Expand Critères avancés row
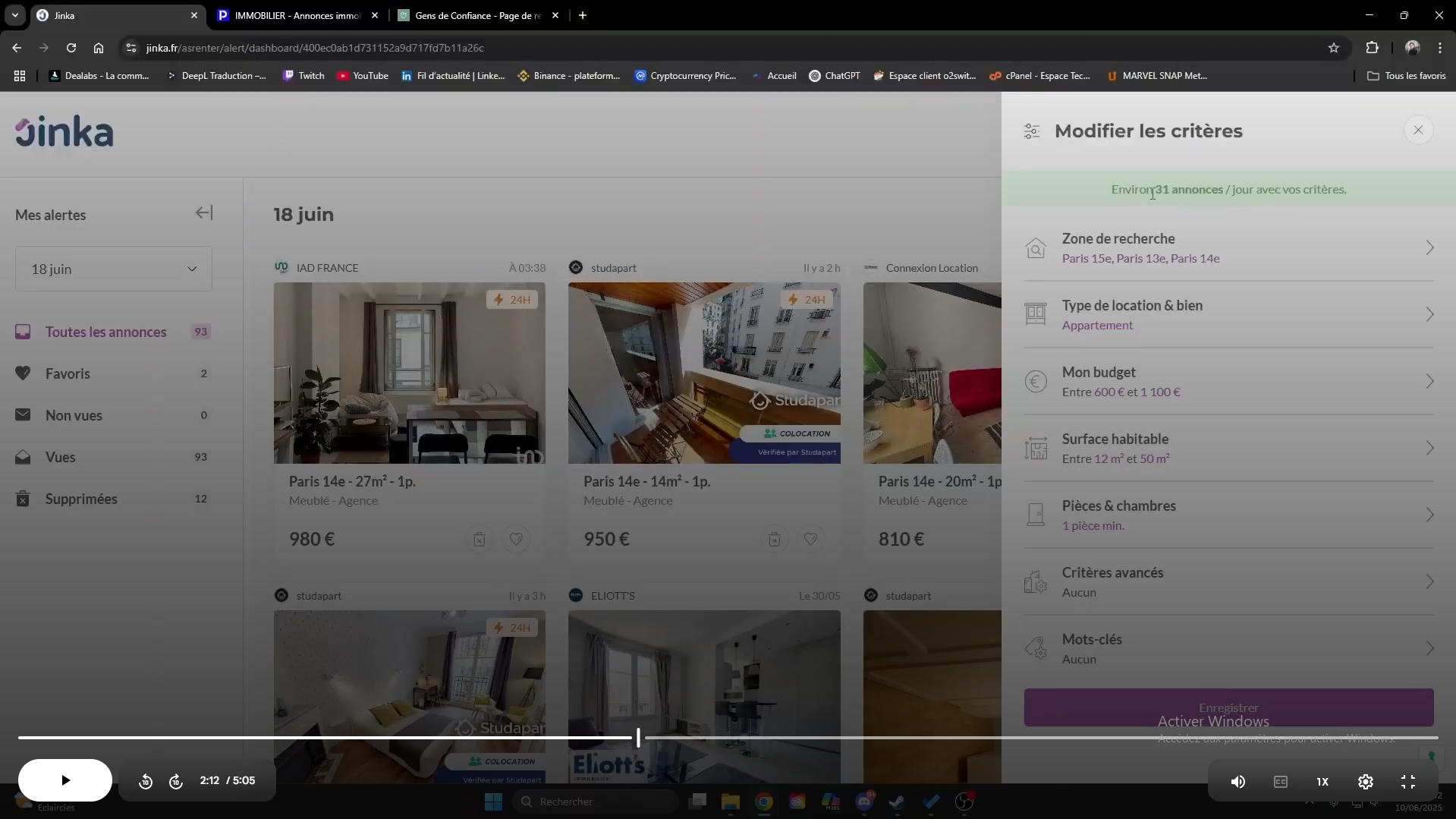The height and width of the screenshot is (819, 1456). 1228,582
